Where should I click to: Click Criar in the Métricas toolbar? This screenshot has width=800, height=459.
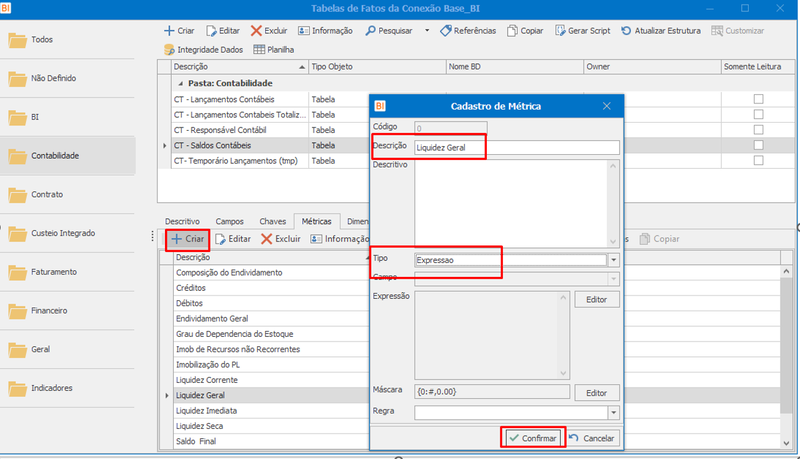pyautogui.click(x=187, y=239)
